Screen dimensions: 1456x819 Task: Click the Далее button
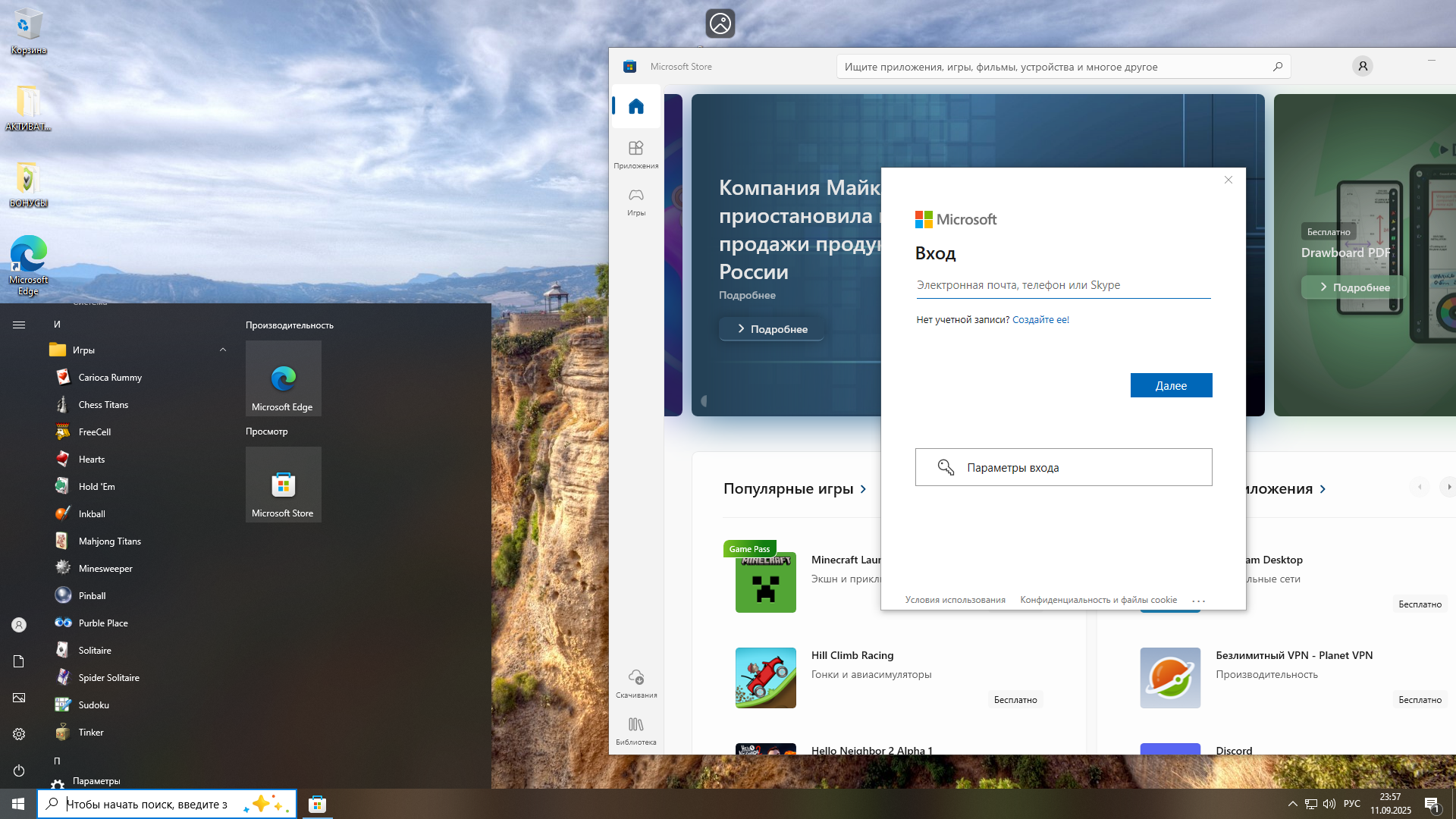(x=1171, y=385)
